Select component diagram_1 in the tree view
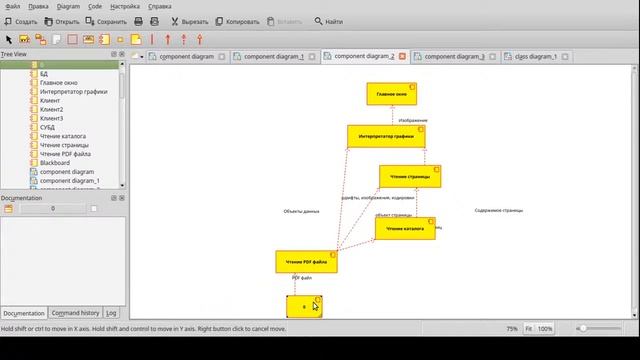 [x=70, y=181]
